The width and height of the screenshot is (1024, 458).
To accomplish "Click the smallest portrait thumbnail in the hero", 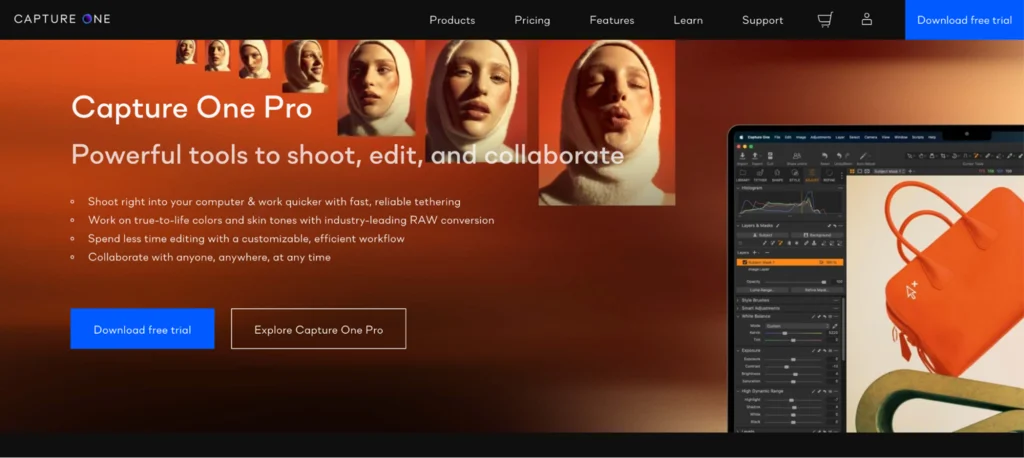I will 186,52.
